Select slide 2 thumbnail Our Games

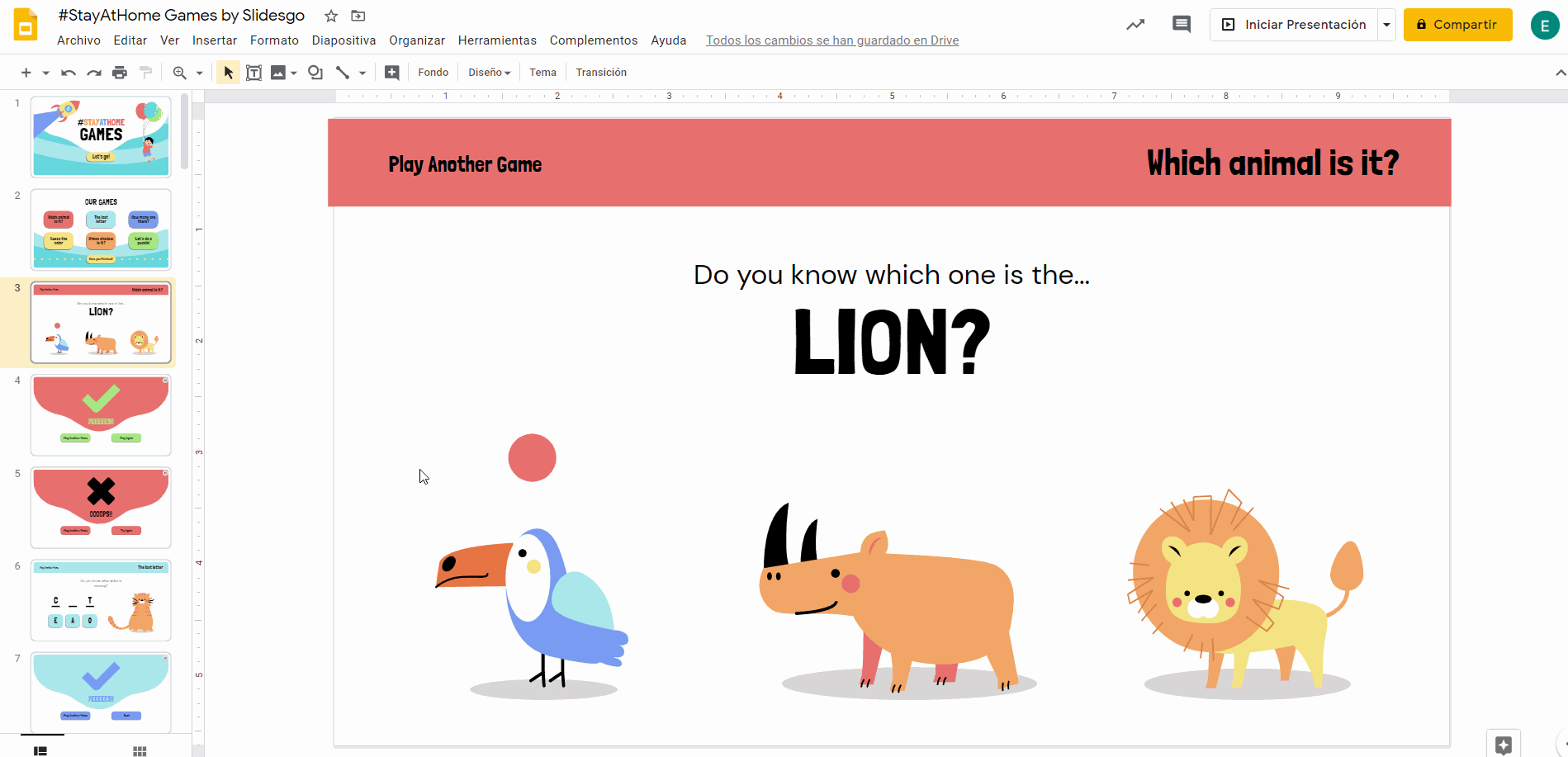(x=101, y=229)
